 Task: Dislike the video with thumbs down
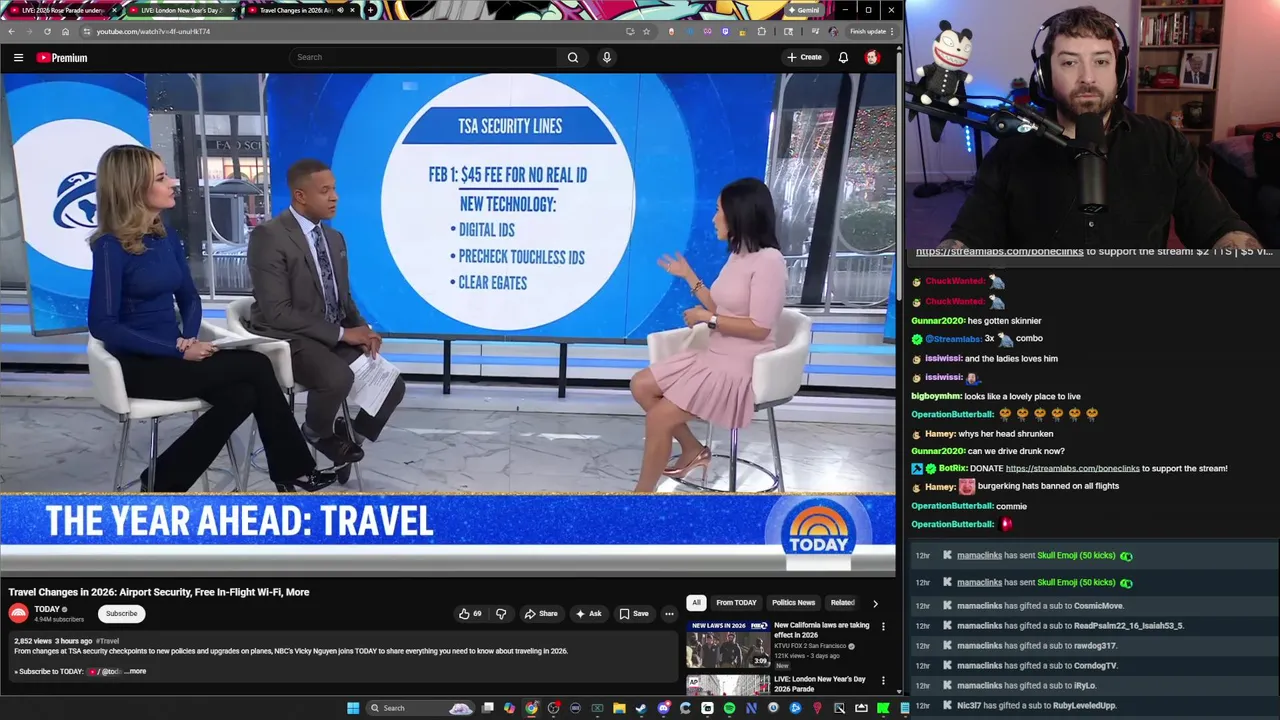(x=501, y=613)
